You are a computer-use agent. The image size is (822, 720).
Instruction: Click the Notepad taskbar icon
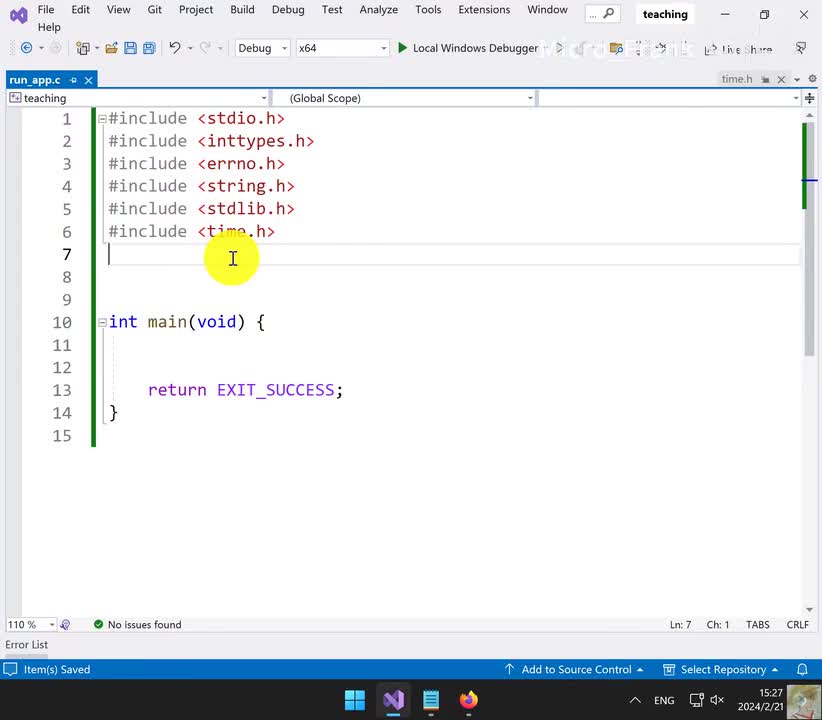pyautogui.click(x=431, y=700)
